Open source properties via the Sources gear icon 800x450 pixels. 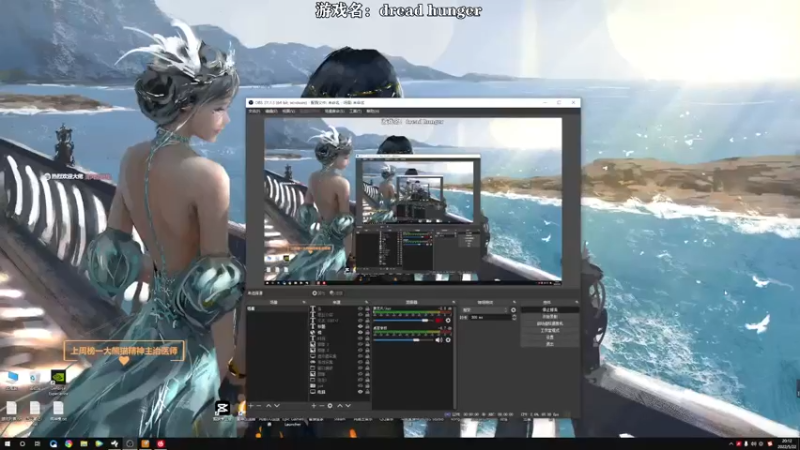330,406
